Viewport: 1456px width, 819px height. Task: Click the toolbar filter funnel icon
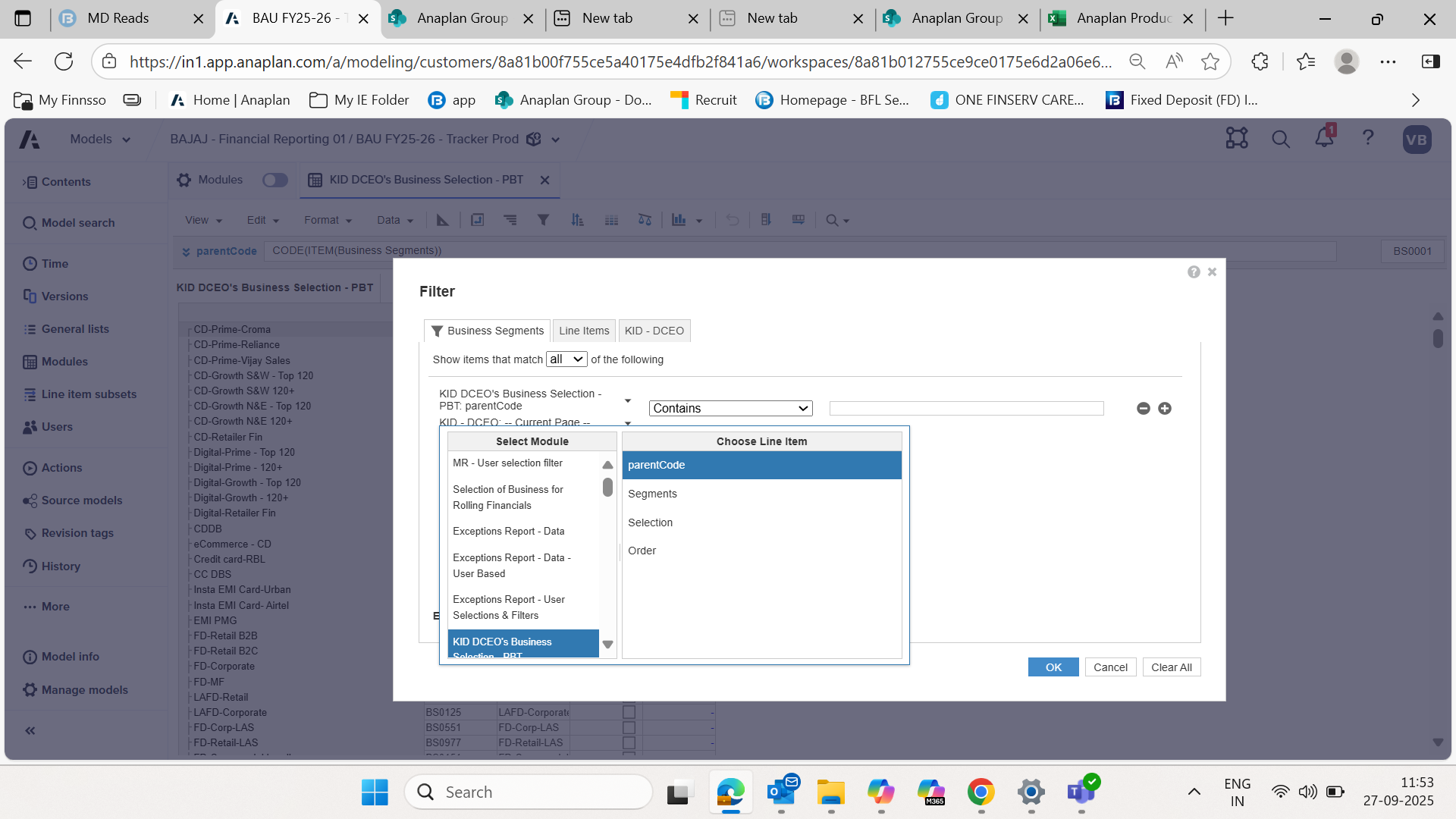point(543,220)
